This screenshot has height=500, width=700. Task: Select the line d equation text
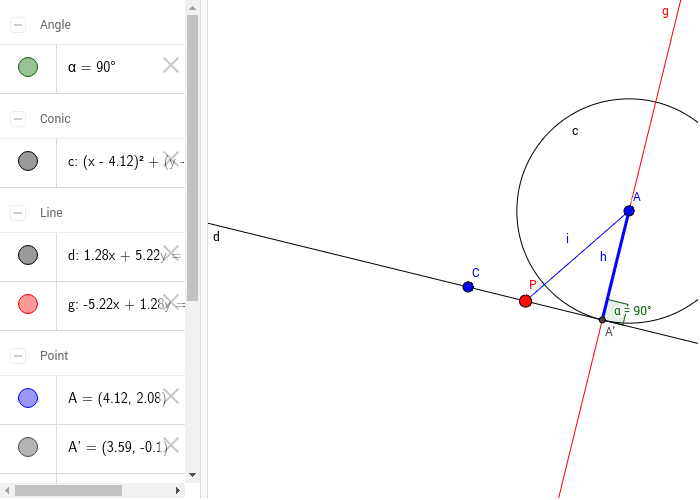click(126, 255)
